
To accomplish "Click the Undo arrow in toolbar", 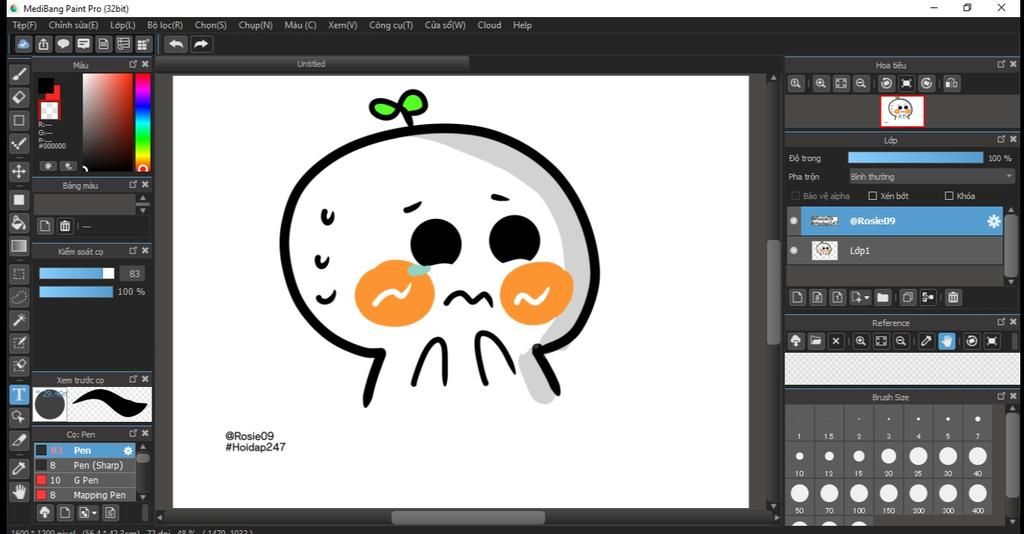I will point(176,44).
